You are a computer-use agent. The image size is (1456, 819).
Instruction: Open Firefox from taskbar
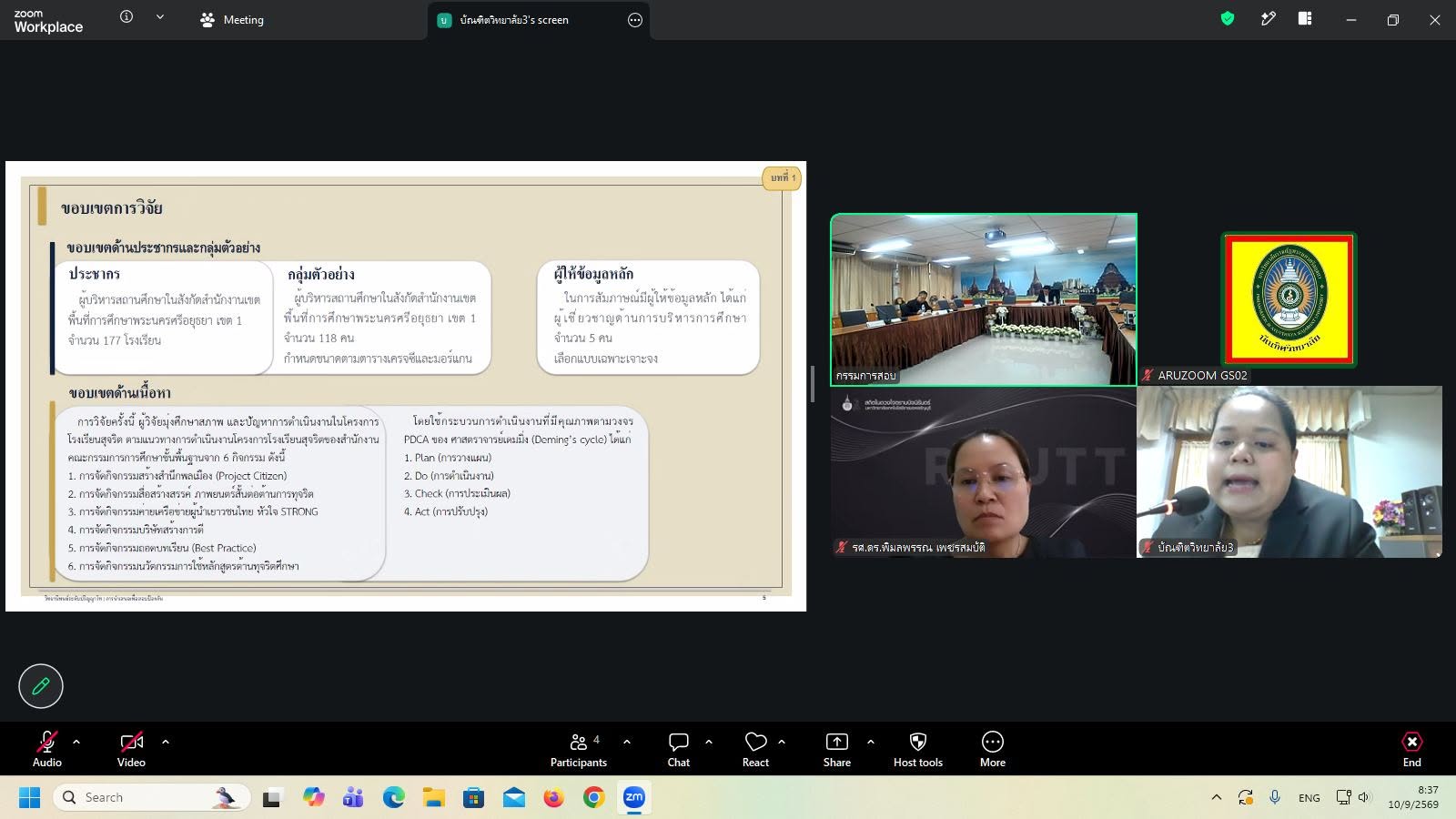point(553,798)
